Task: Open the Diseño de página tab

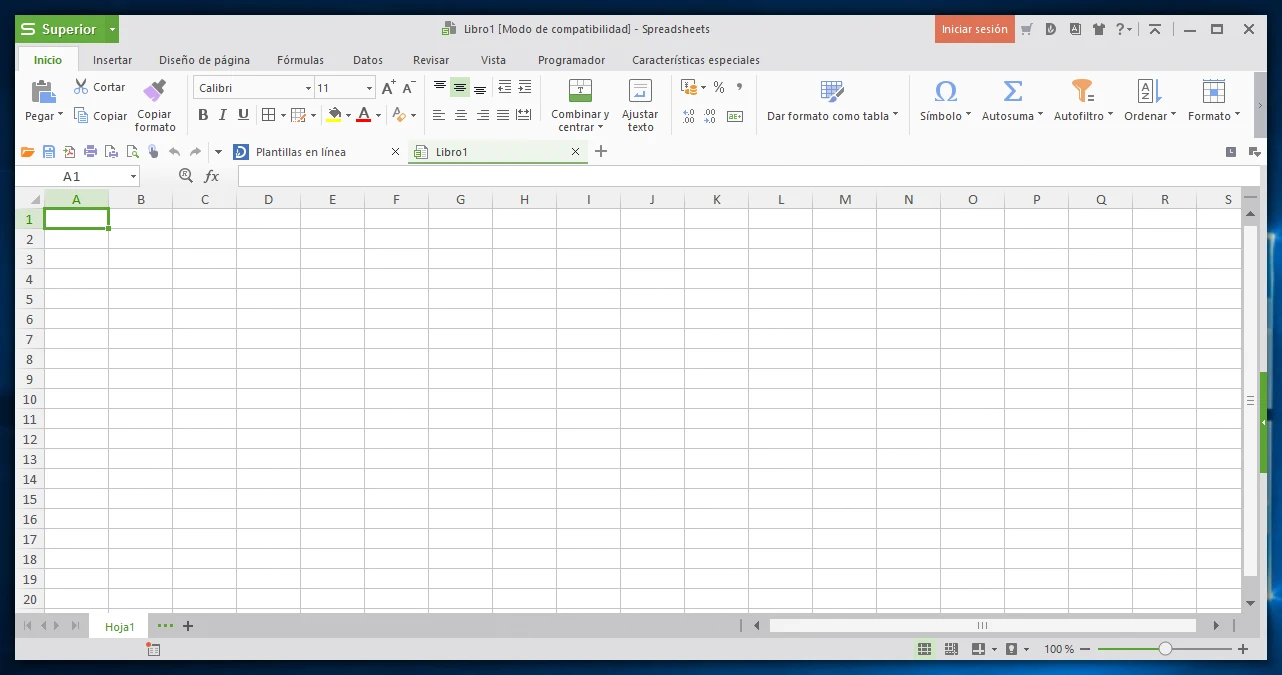Action: pyautogui.click(x=204, y=60)
